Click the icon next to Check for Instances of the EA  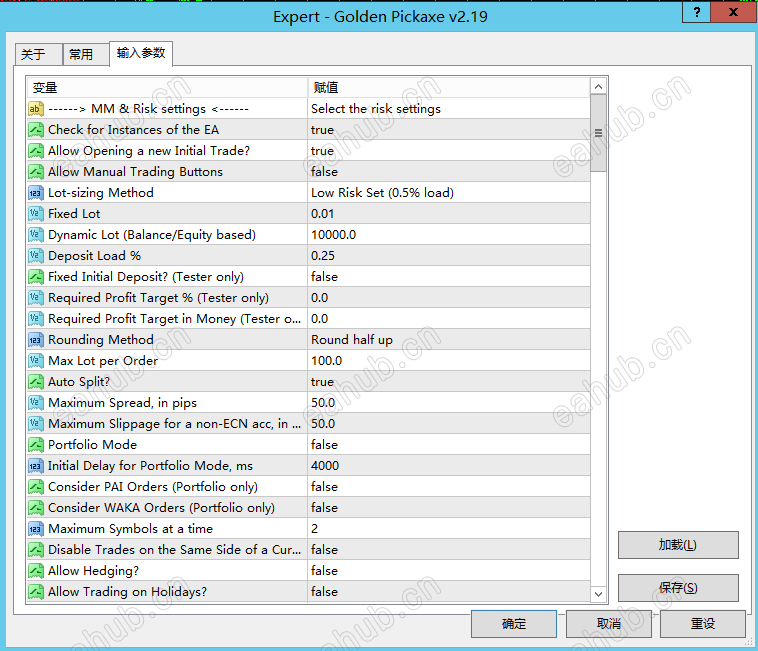(x=36, y=130)
